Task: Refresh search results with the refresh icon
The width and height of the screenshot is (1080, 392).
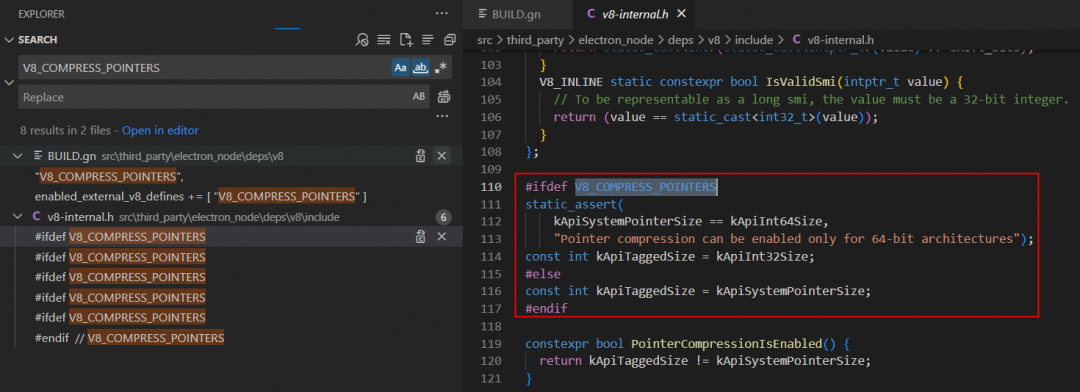Action: [x=361, y=39]
